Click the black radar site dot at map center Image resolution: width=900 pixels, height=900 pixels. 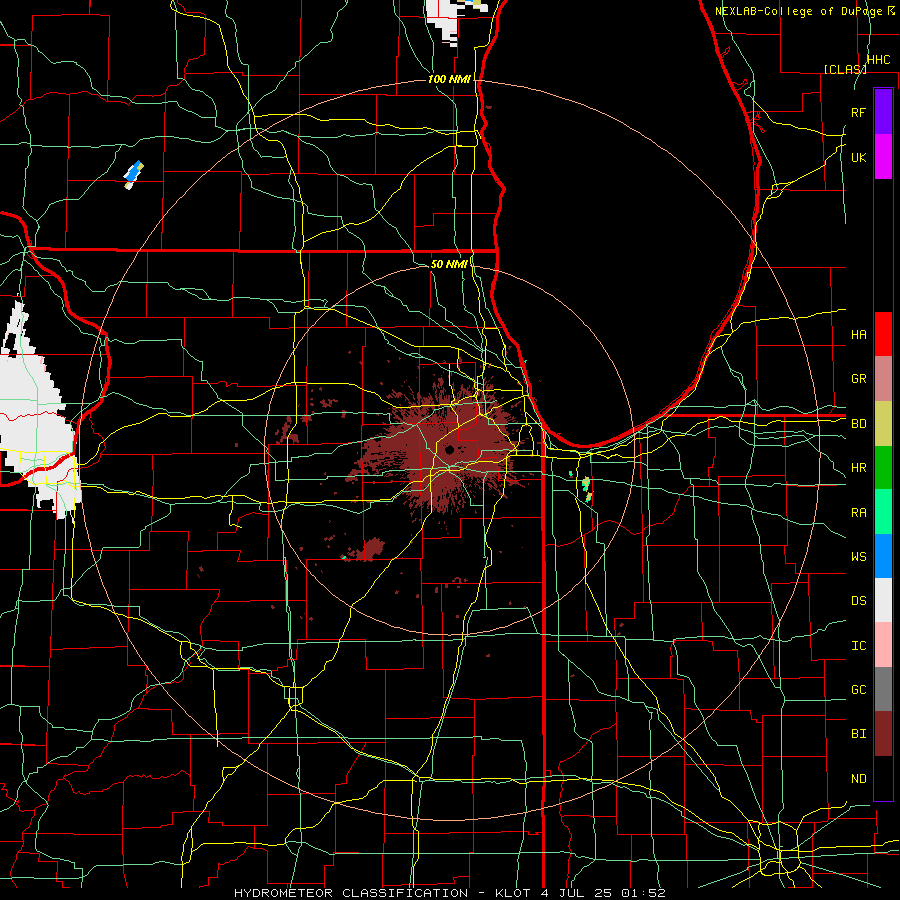coord(449,449)
